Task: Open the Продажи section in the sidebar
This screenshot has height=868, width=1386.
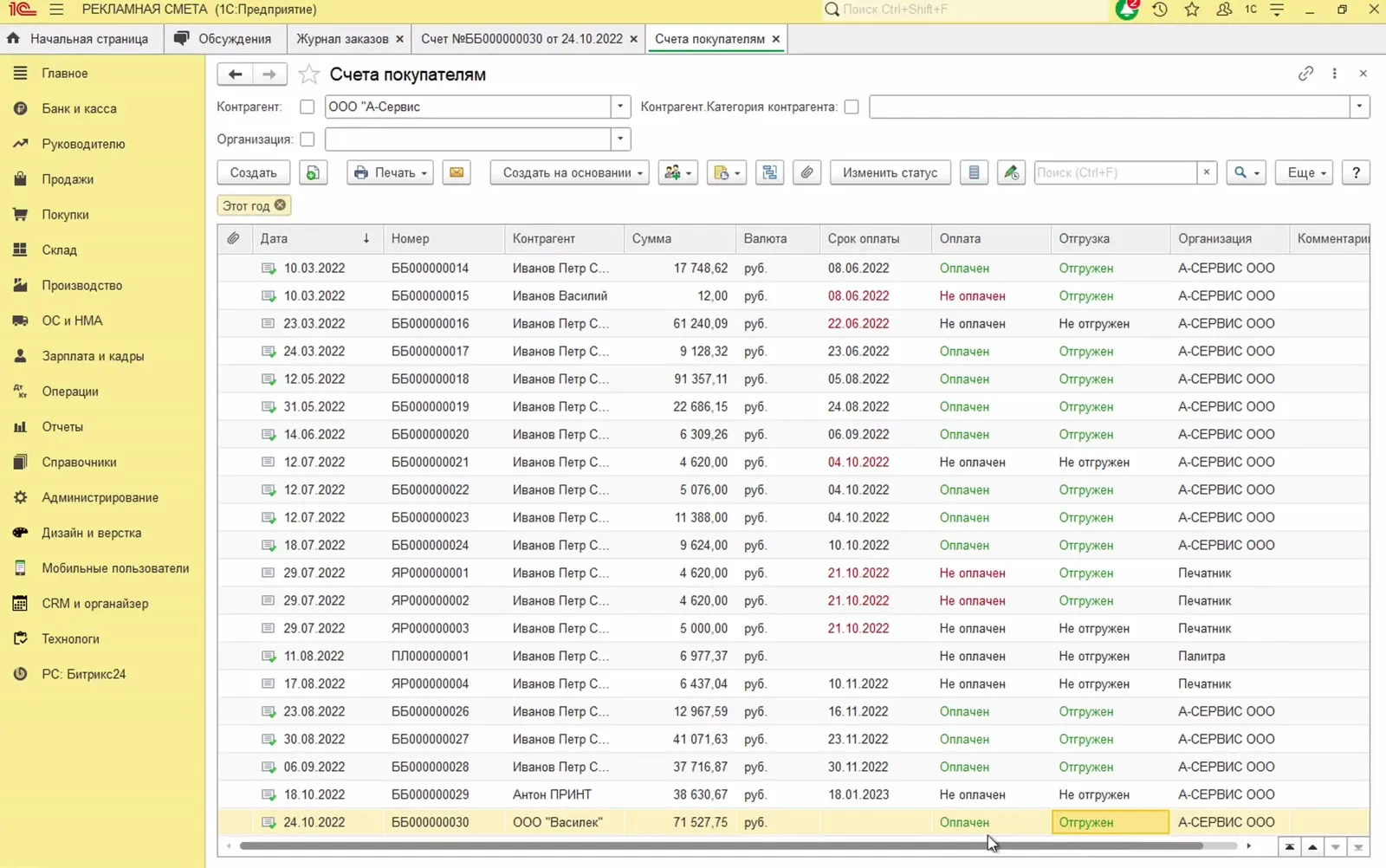Action: [x=68, y=179]
